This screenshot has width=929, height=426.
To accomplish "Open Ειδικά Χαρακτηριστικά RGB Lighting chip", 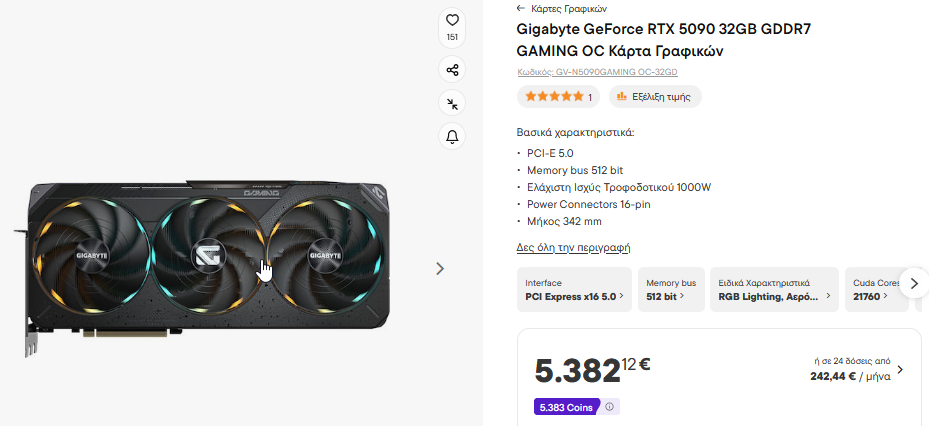I will (774, 290).
